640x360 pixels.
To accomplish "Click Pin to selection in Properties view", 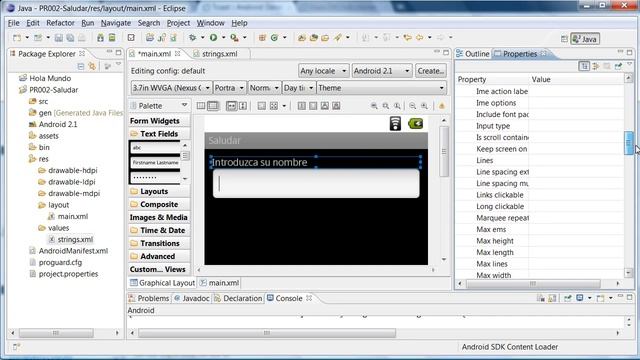I will point(618,66).
